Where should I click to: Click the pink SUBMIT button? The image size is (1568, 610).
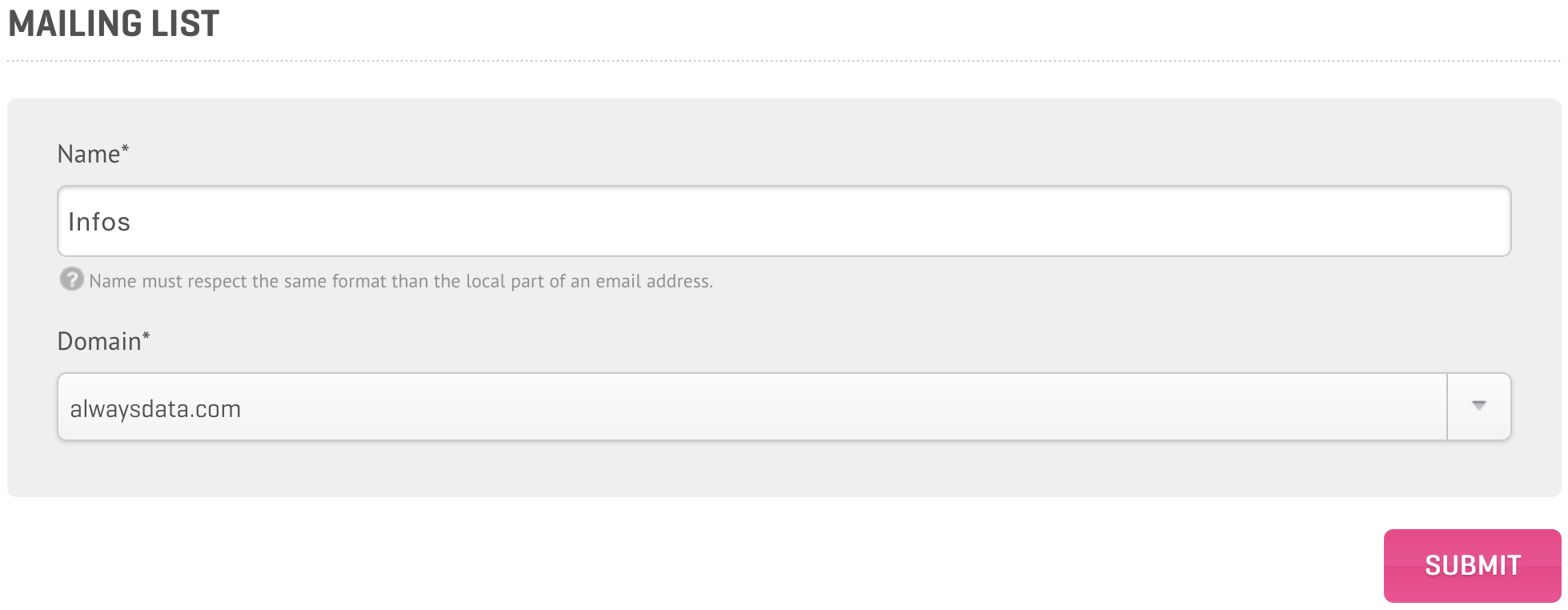pyautogui.click(x=1472, y=565)
